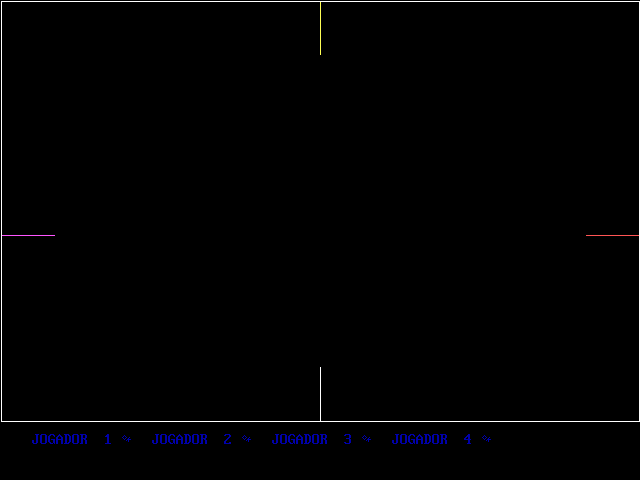Click the JOGADOR 3 label
This screenshot has width=640, height=480.
pos(311,440)
